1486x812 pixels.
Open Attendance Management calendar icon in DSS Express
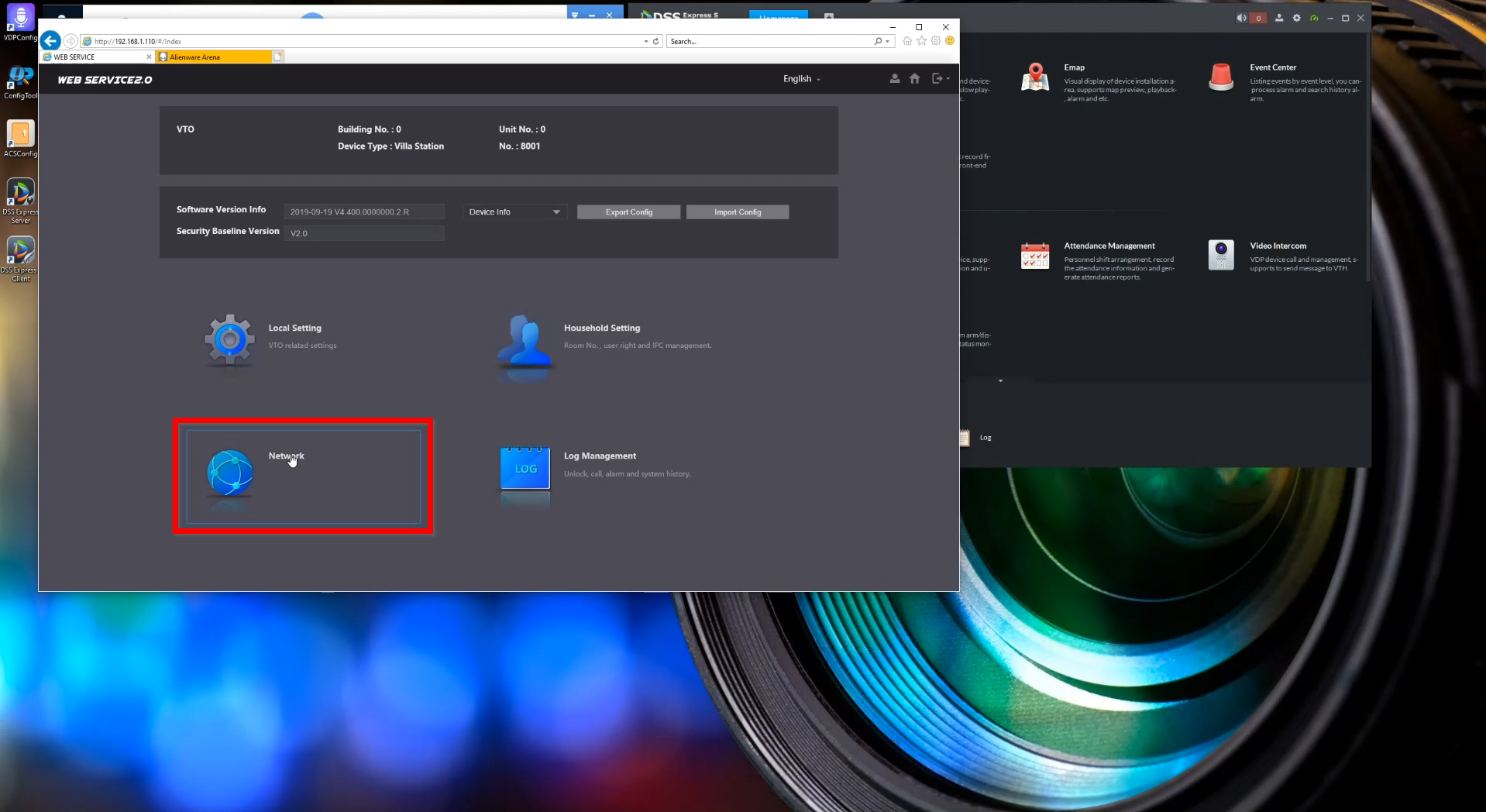tap(1035, 255)
